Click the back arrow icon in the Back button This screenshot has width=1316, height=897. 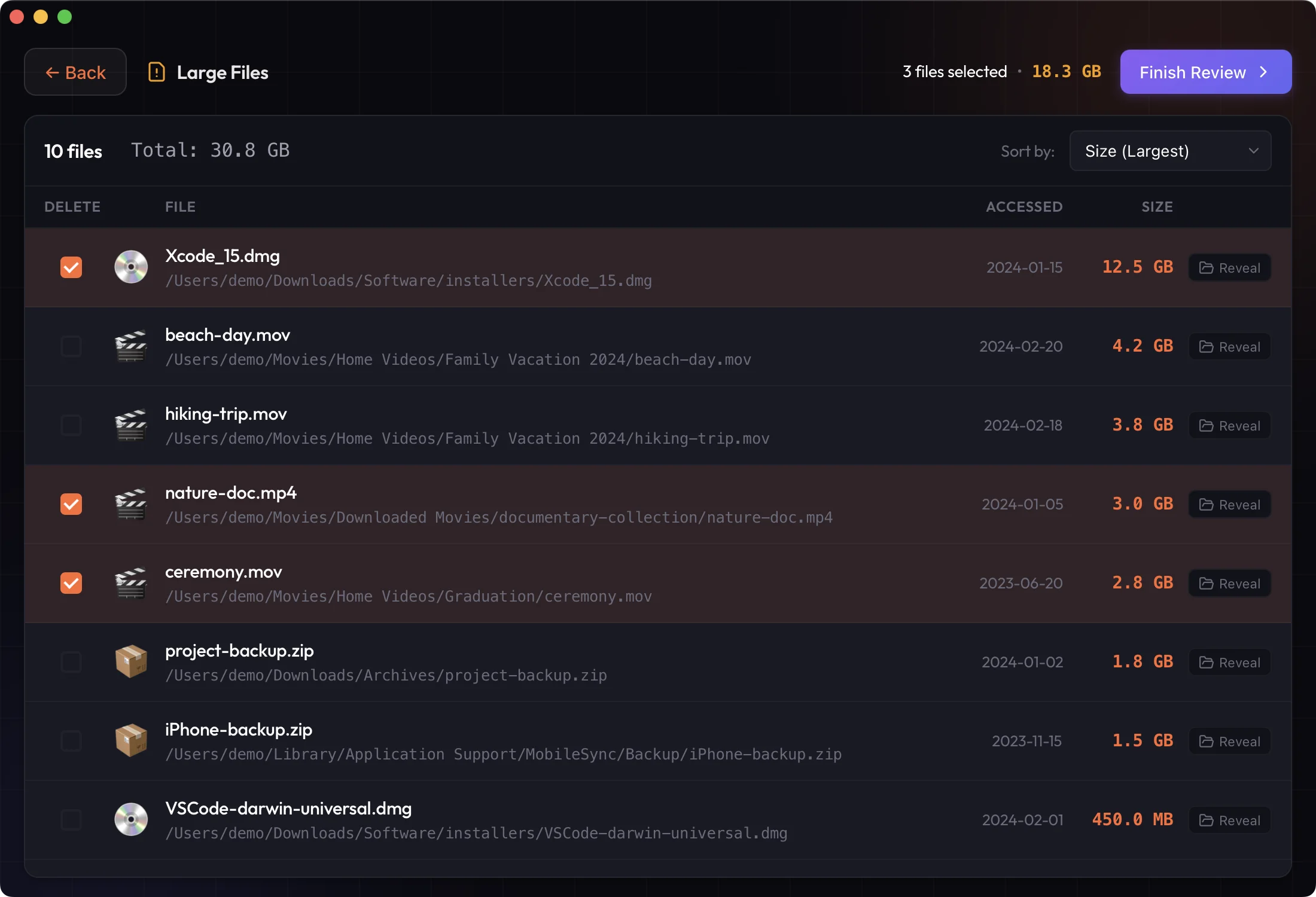click(53, 72)
